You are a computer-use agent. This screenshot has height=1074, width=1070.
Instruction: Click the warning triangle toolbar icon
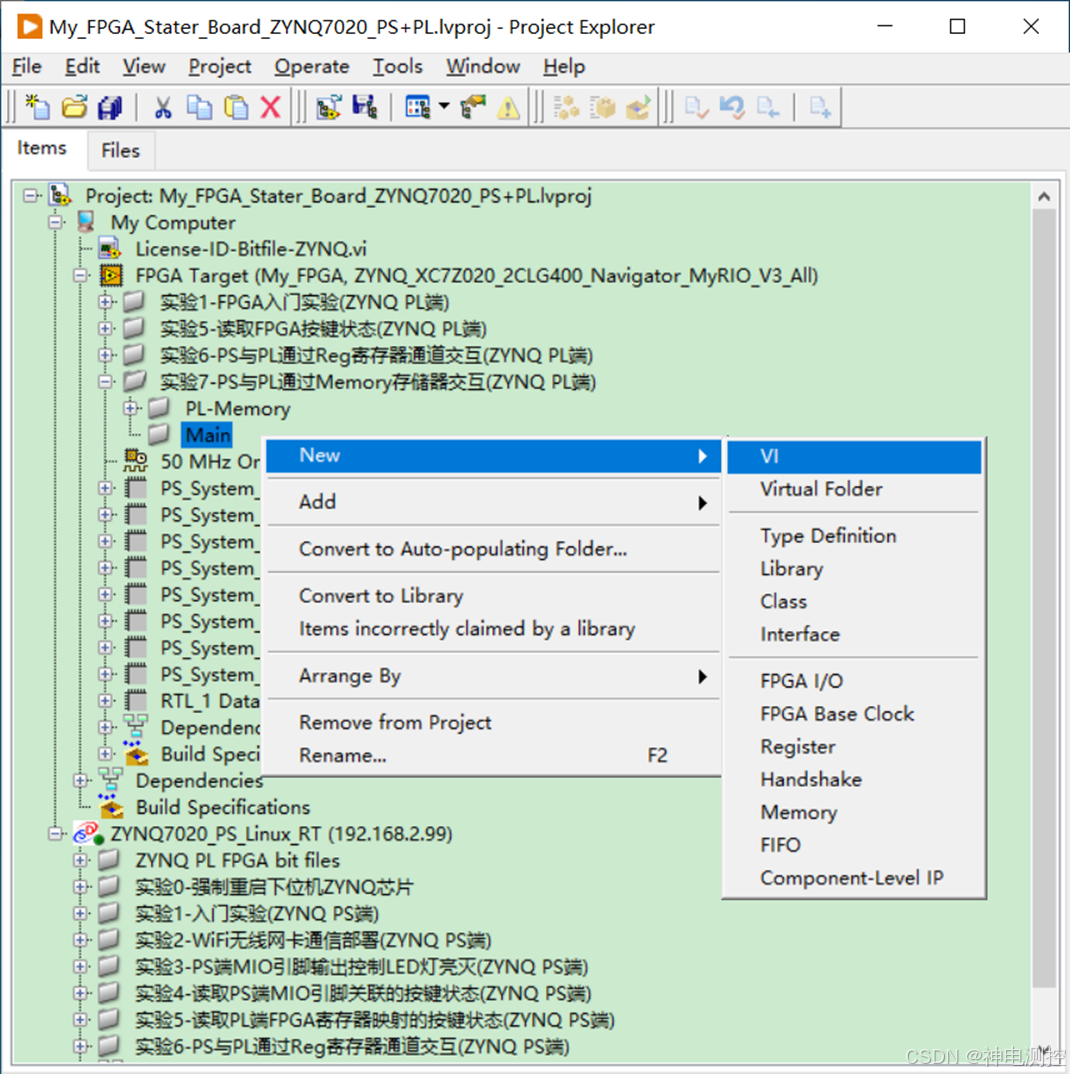point(508,107)
